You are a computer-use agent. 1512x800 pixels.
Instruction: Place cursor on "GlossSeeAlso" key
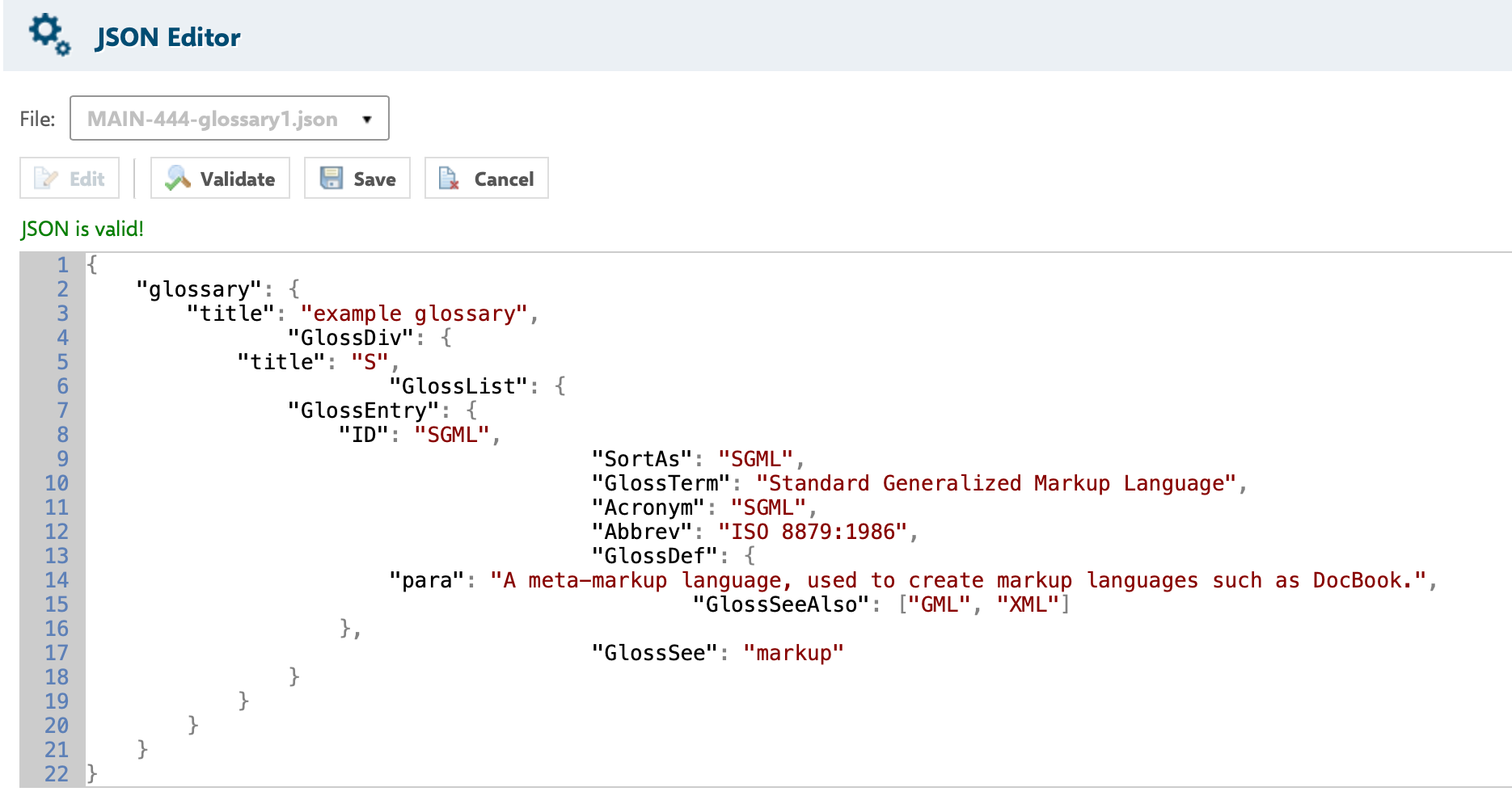(x=781, y=604)
